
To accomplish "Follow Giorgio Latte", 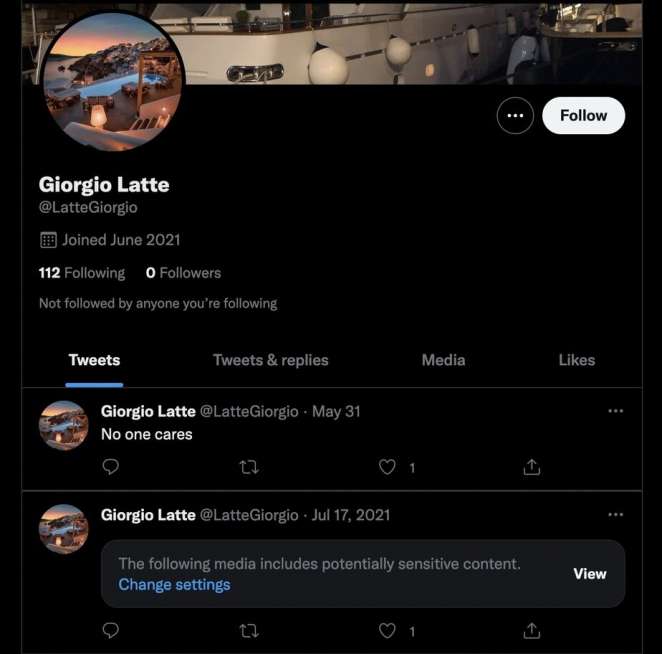I will tap(583, 116).
